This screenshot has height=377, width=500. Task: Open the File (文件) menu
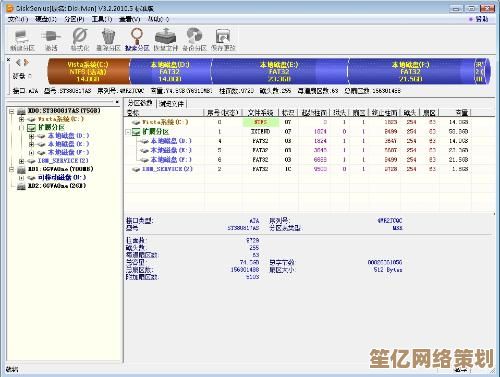tap(17, 19)
